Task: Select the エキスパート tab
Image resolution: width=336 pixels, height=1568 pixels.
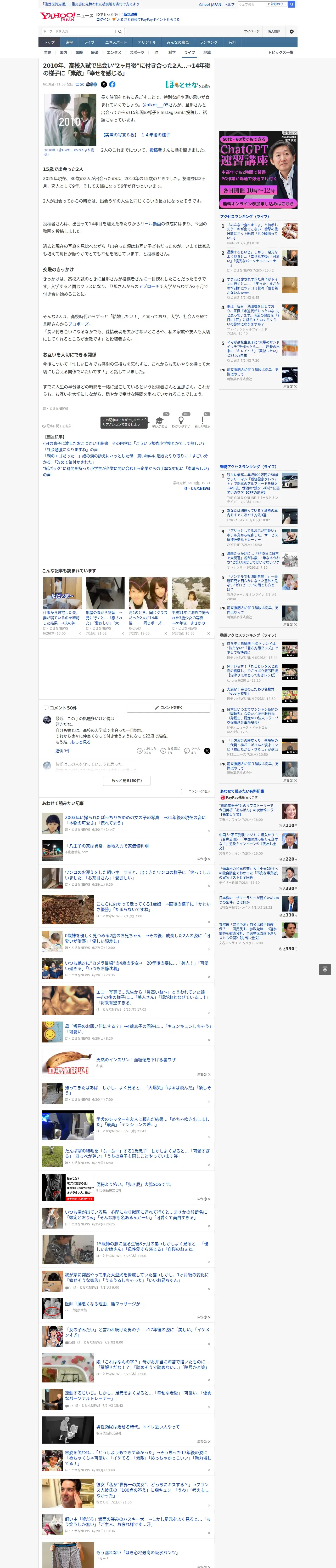Action: [x=116, y=43]
